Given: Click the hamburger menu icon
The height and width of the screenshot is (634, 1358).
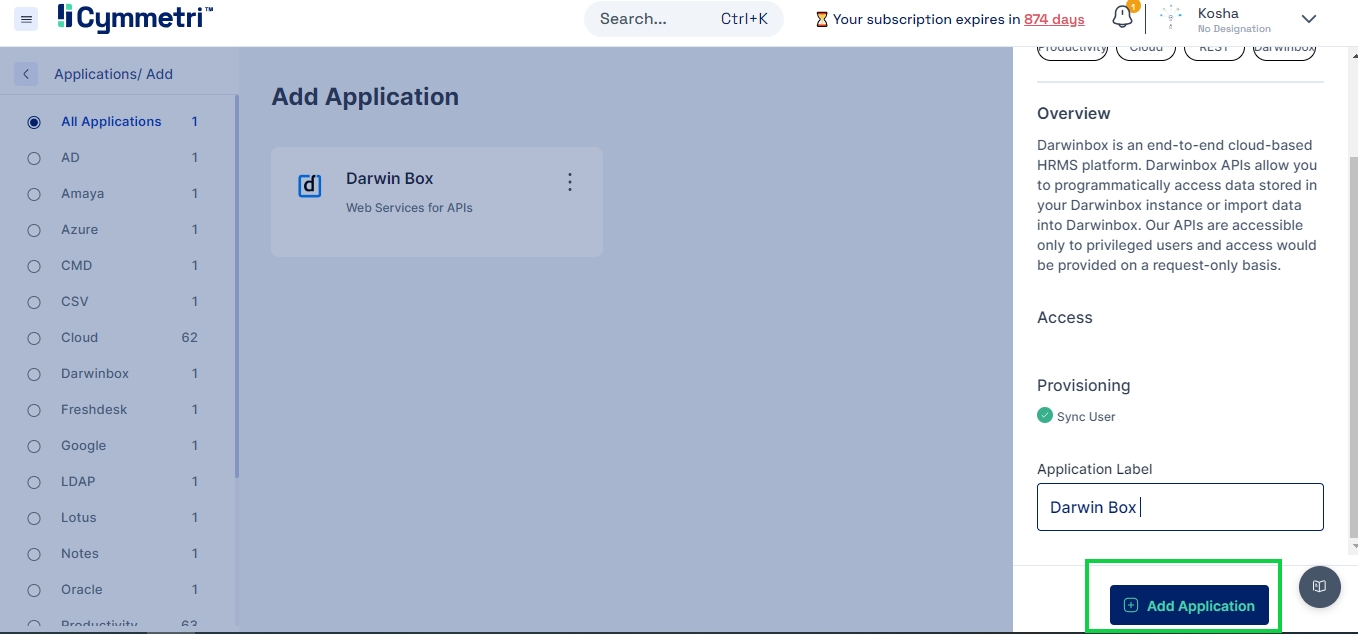Looking at the screenshot, I should coord(27,19).
